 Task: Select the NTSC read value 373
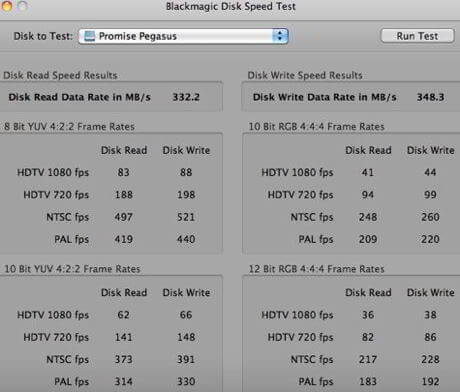(x=124, y=359)
